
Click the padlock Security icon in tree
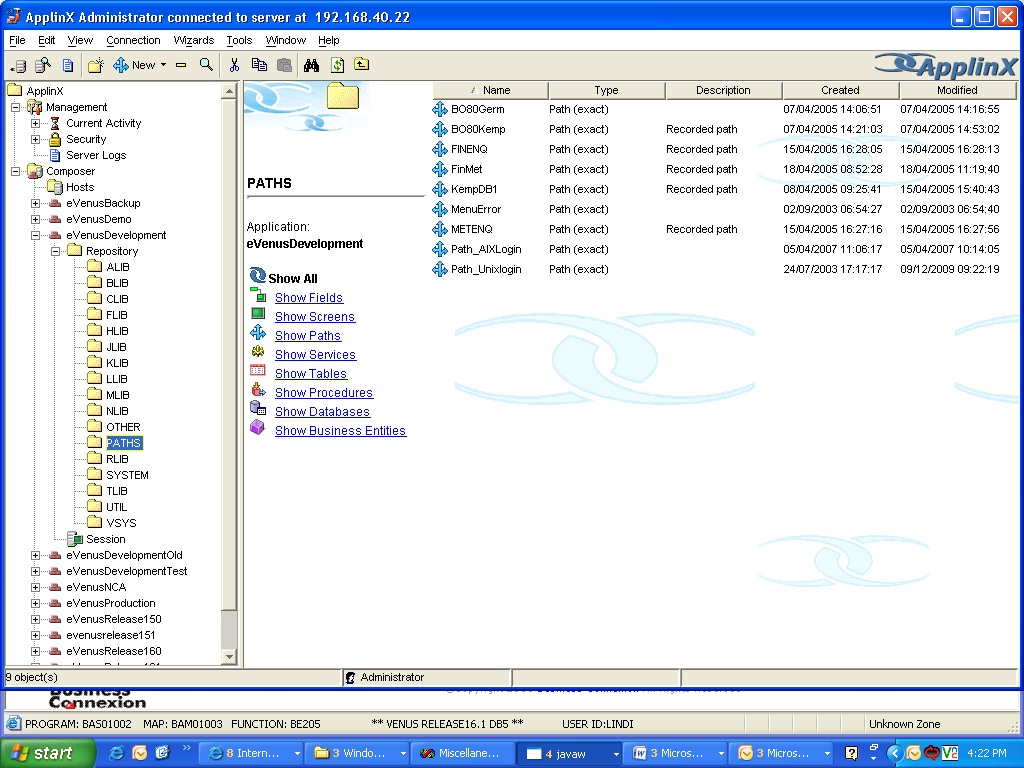[x=56, y=139]
